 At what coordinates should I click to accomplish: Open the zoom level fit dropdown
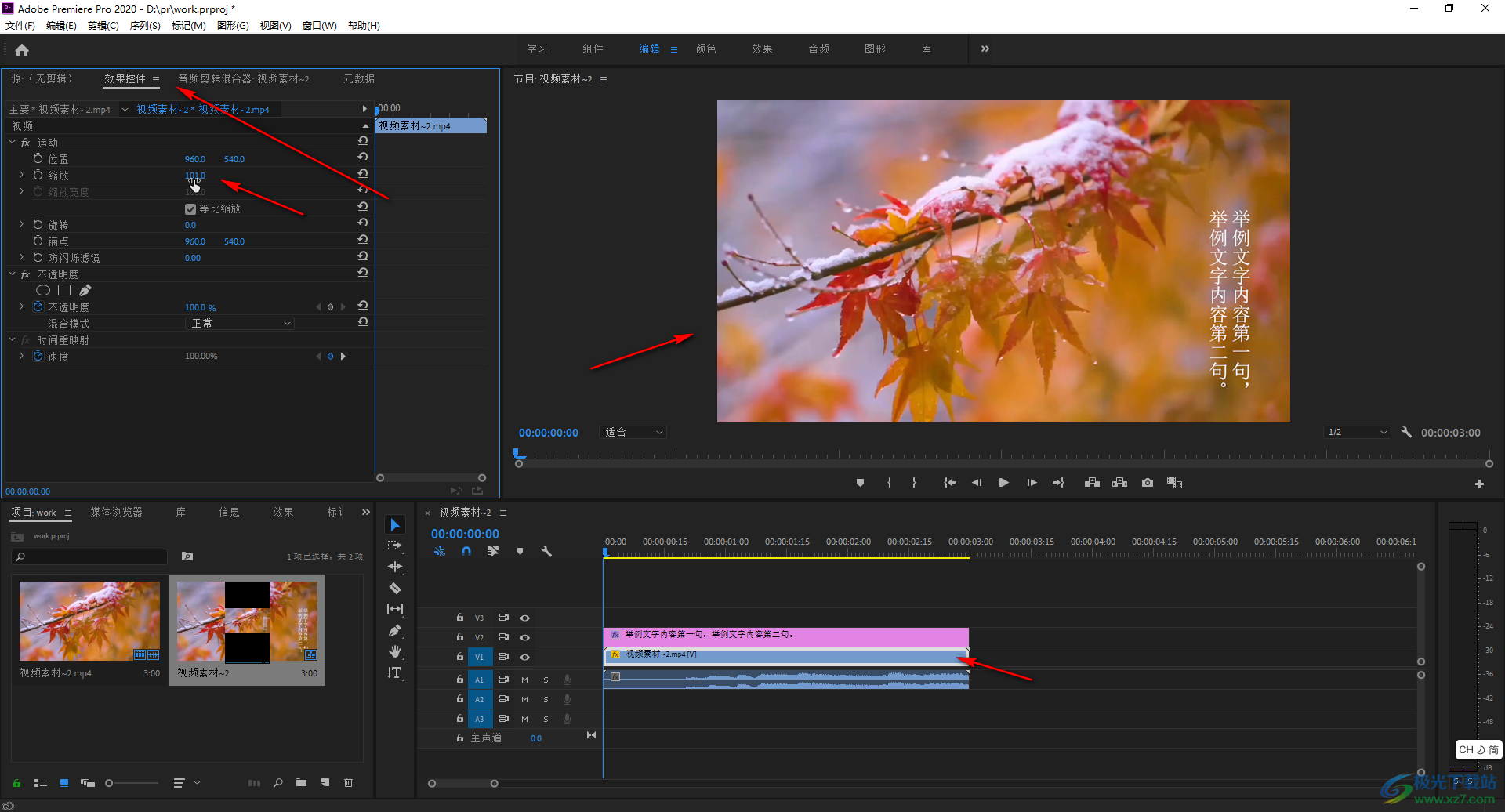(x=633, y=433)
